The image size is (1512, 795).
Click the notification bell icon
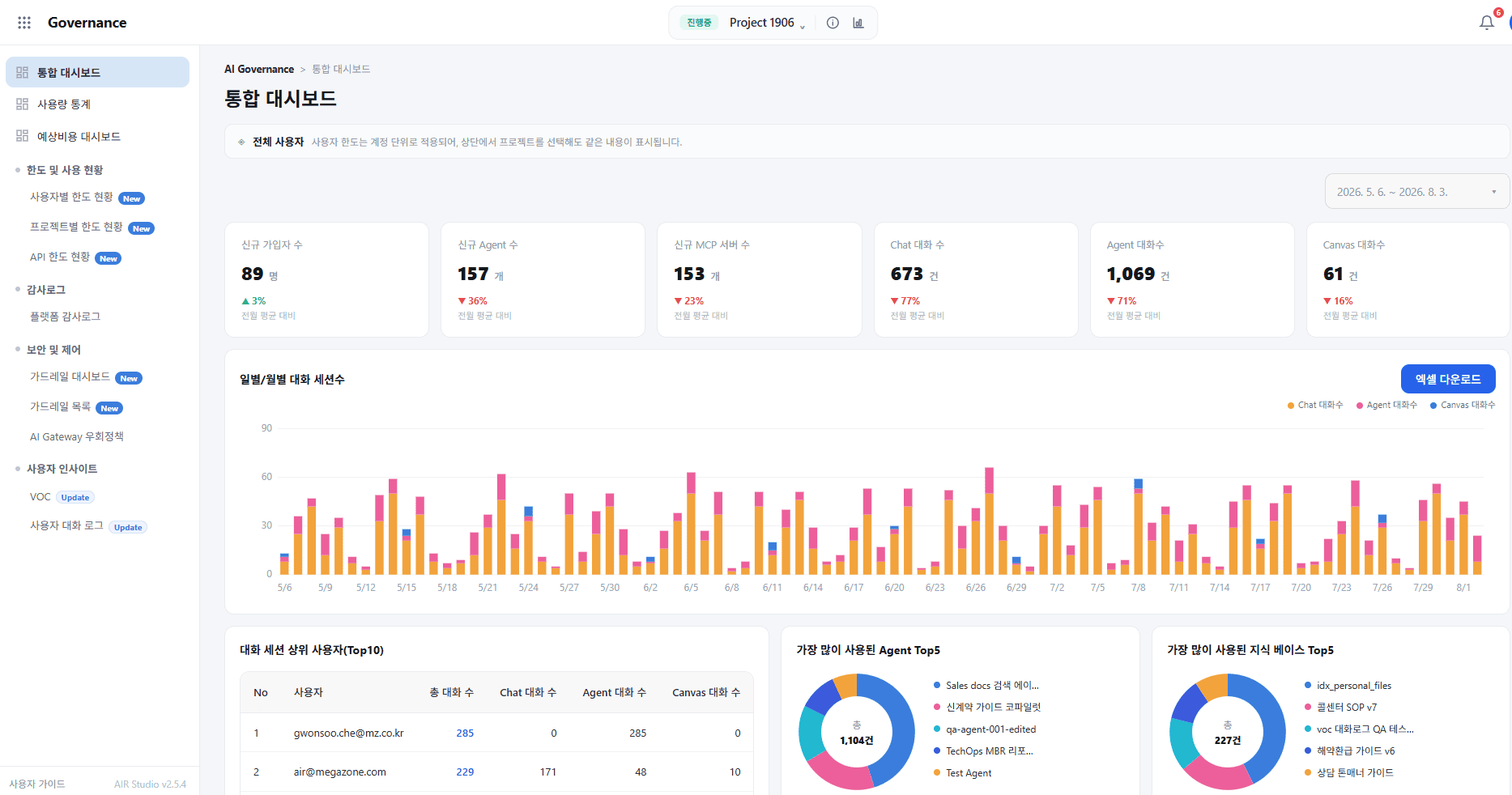(1487, 23)
